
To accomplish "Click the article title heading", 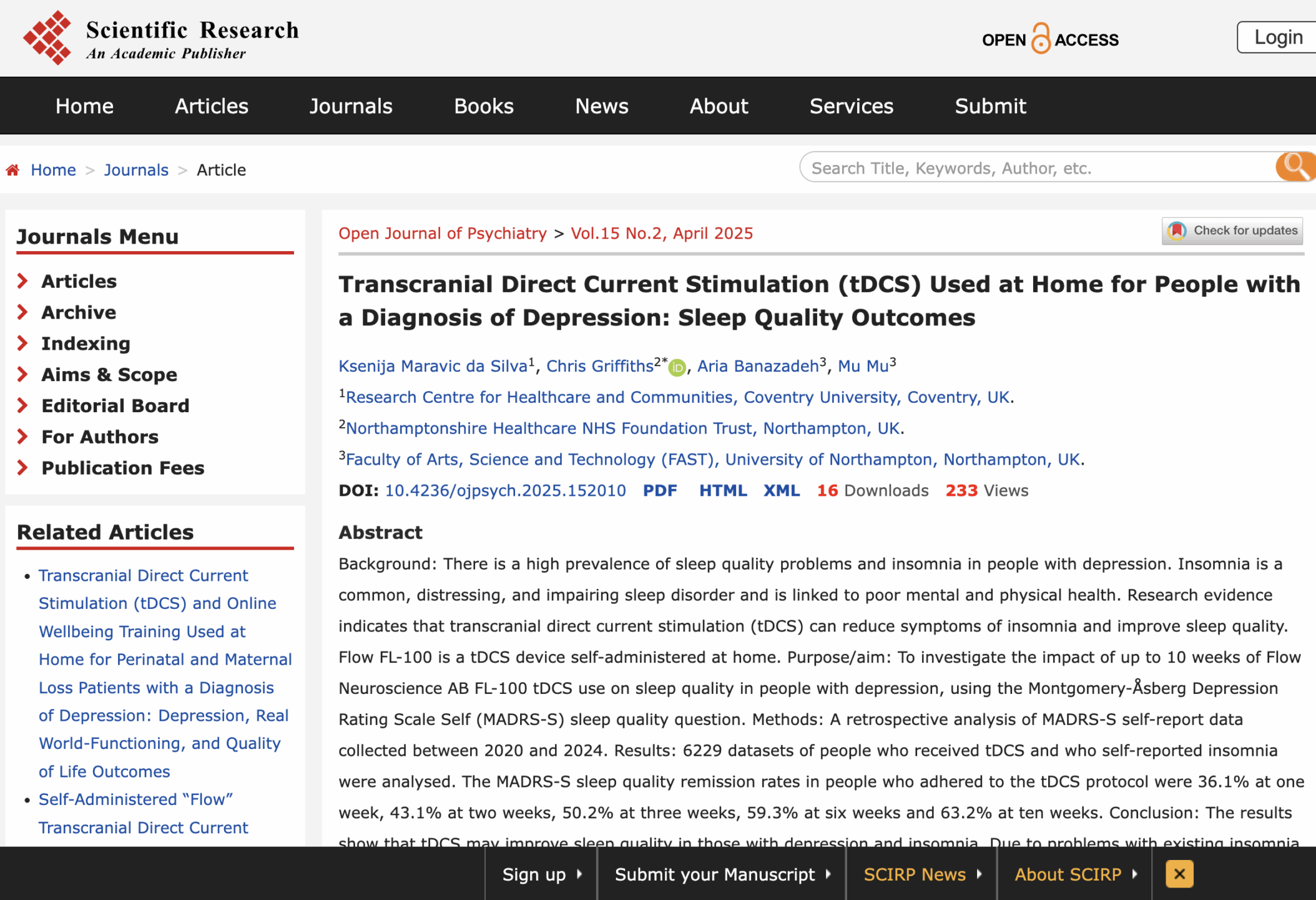I will pyautogui.click(x=819, y=301).
